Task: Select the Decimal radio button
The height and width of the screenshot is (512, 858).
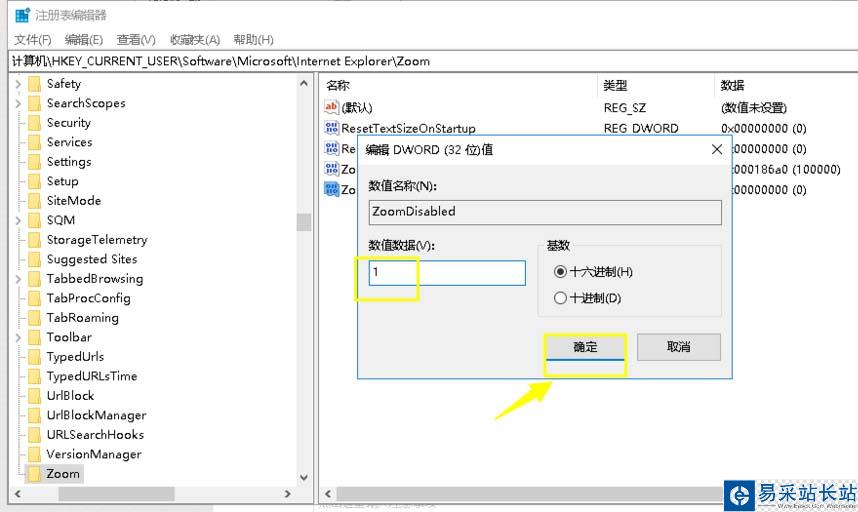Action: 560,298
